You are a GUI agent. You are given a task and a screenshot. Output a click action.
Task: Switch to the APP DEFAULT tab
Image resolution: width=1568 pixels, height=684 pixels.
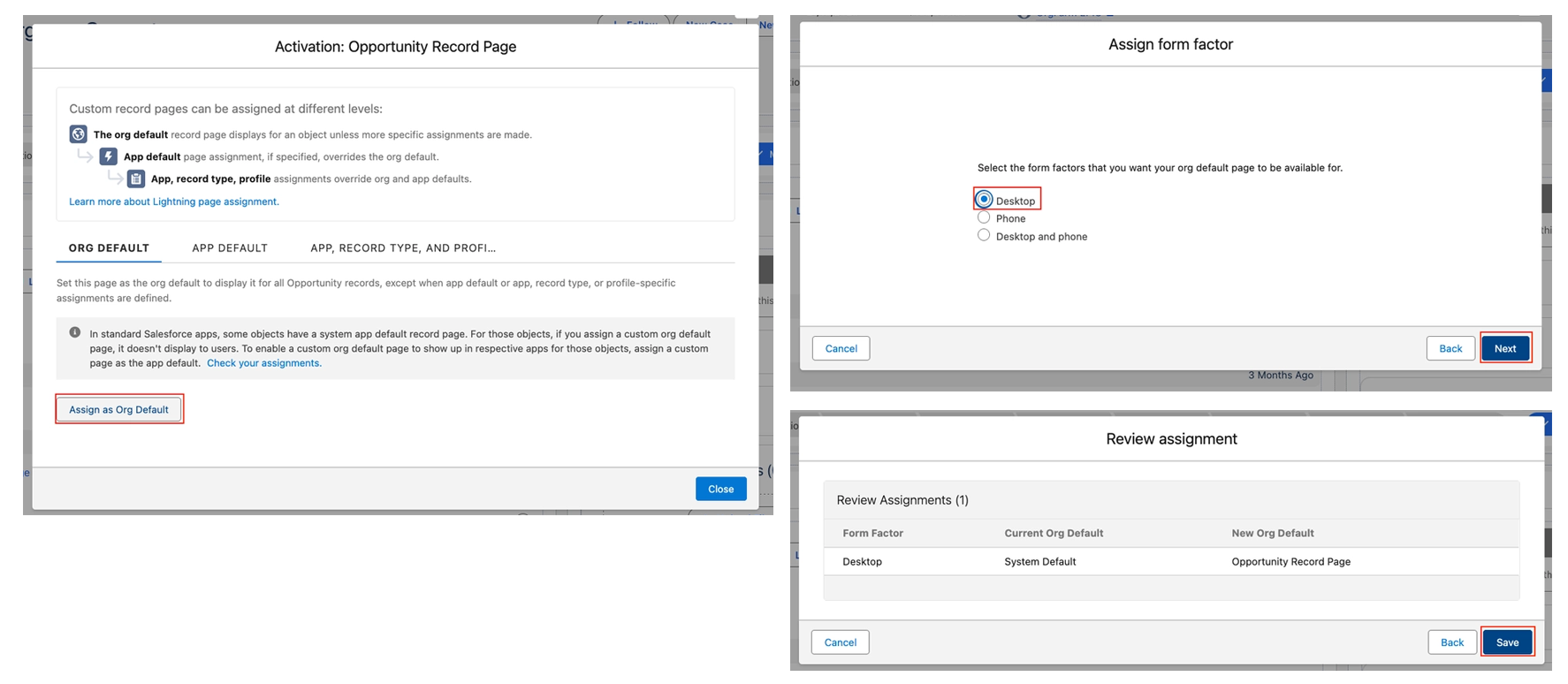(230, 248)
